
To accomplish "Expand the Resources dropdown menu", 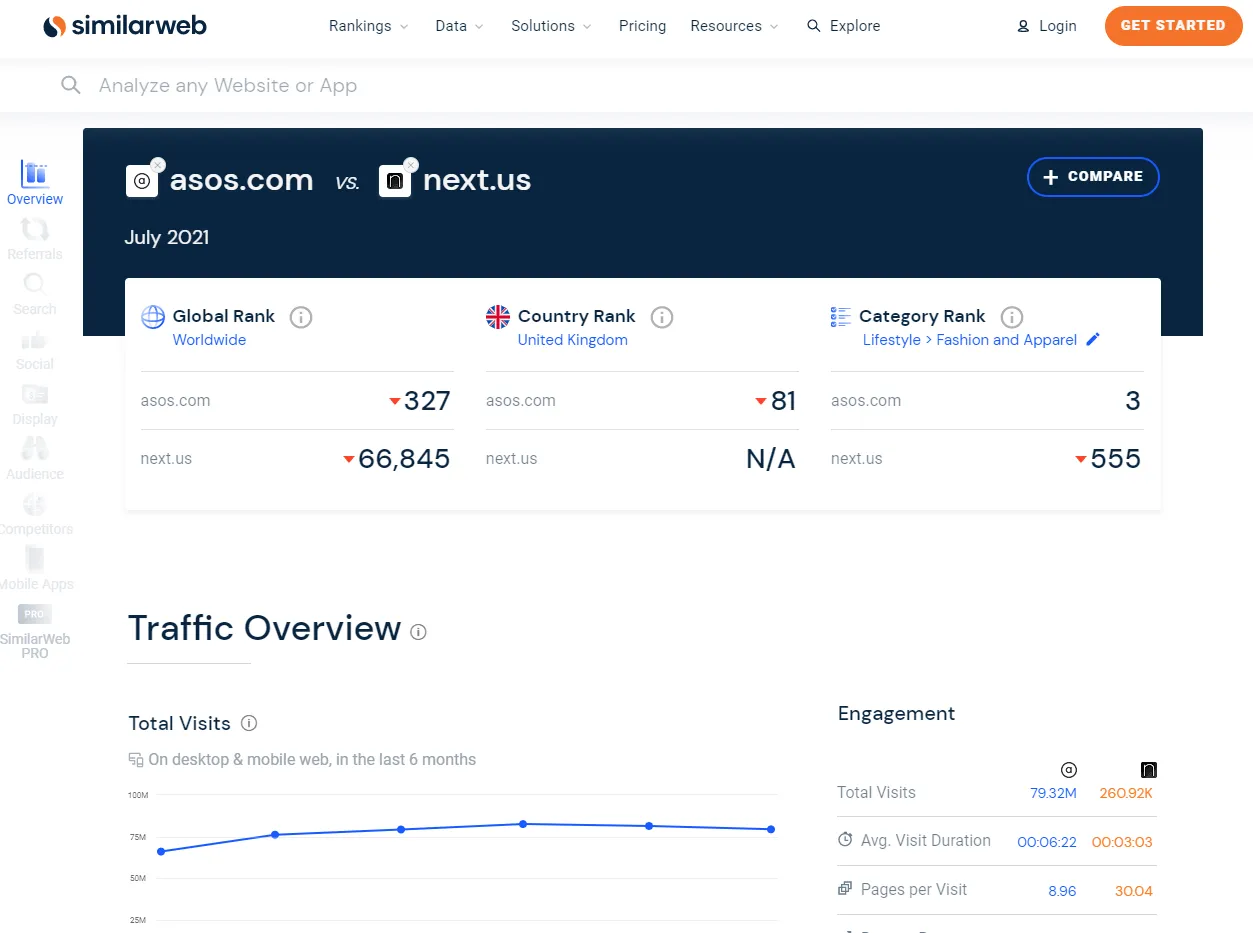I will pyautogui.click(x=734, y=26).
